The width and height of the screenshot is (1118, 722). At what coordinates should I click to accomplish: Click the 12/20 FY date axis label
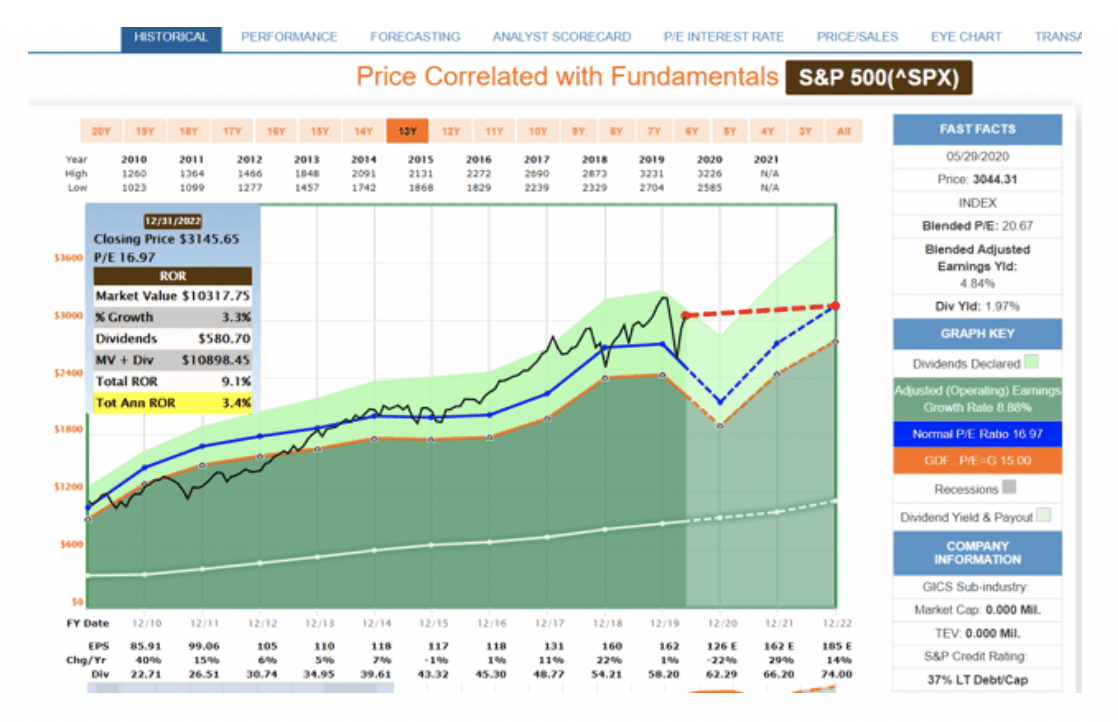click(722, 623)
